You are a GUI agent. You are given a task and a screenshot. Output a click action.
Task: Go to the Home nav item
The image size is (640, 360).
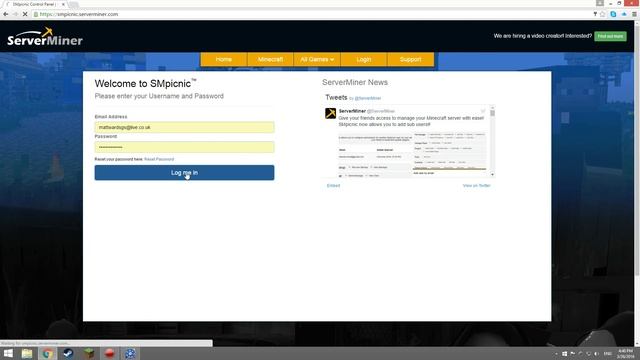[x=224, y=59]
